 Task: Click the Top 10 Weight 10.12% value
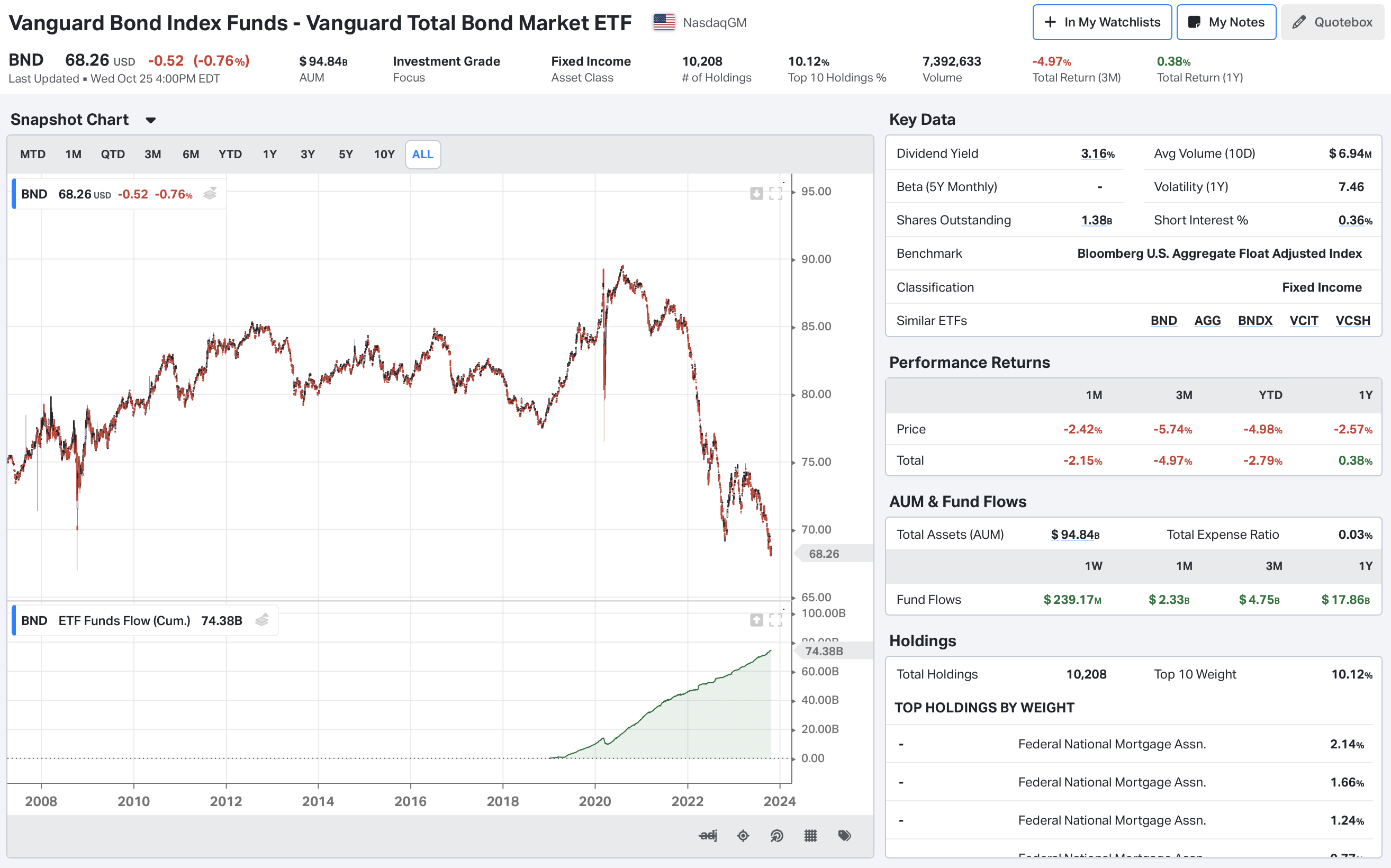[1351, 674]
